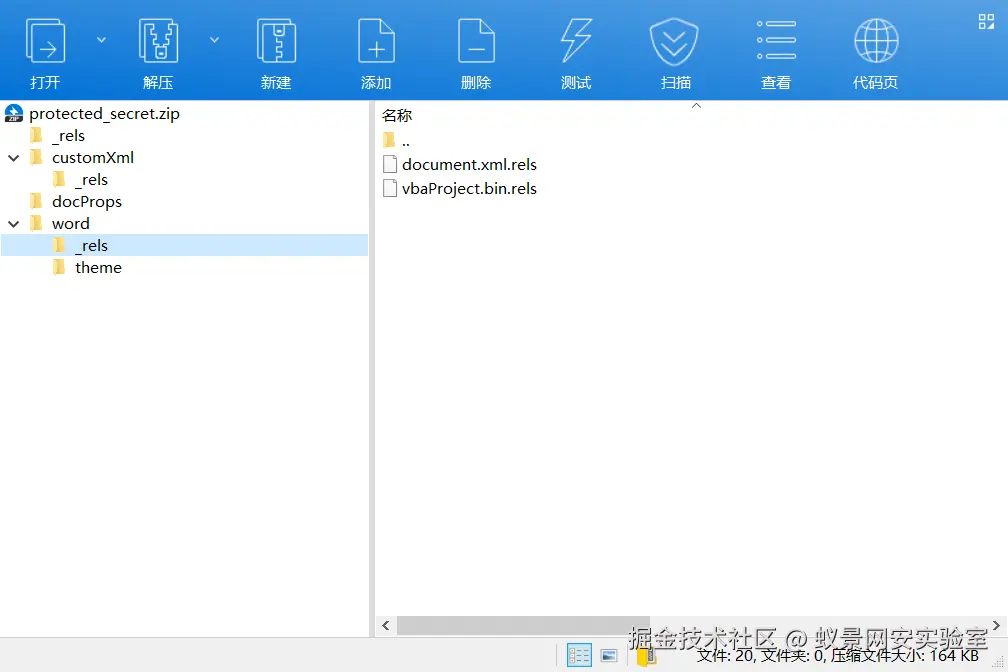
Task: Select the document.xml.rels file name
Action: point(469,165)
